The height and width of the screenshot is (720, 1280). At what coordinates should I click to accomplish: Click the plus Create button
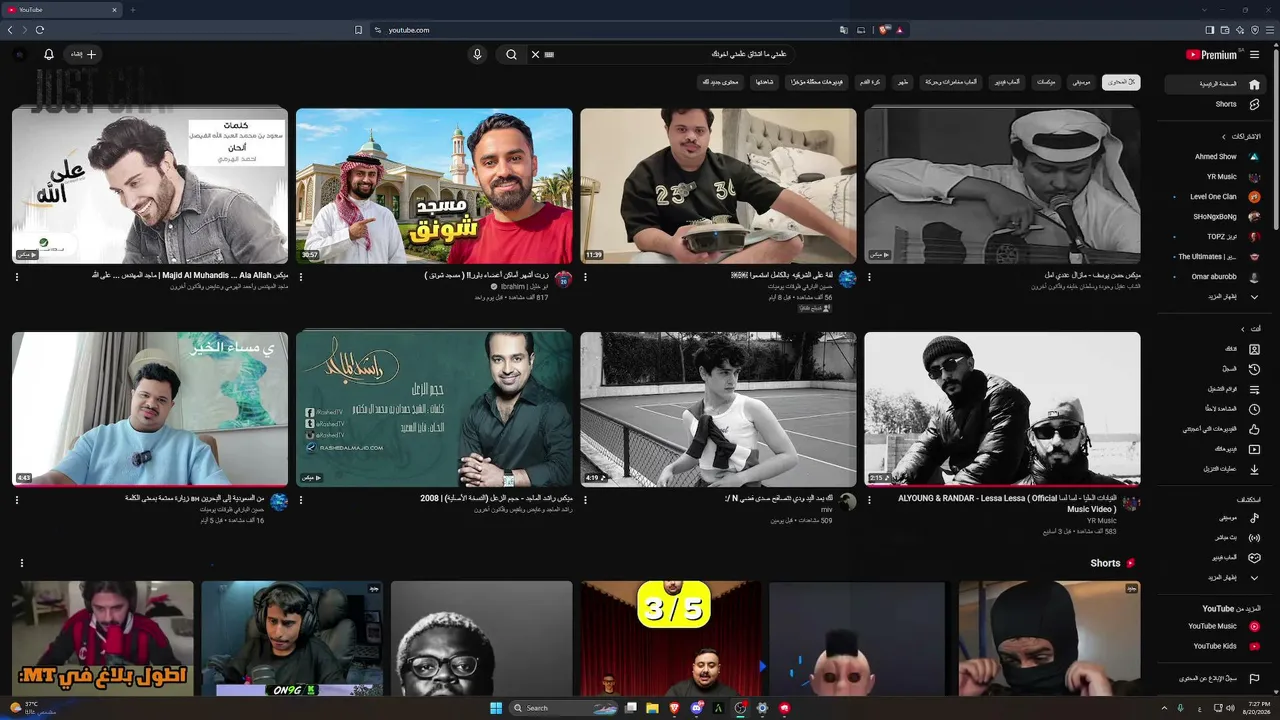[x=84, y=54]
